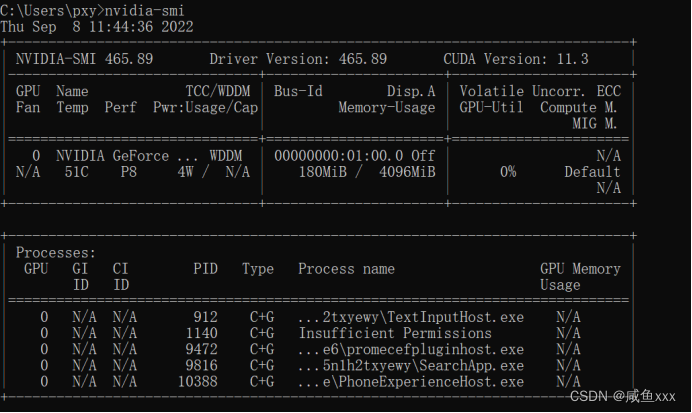Click the GPU Memory Usage column header
Viewport: 692px width, 413px height.
pos(580,277)
